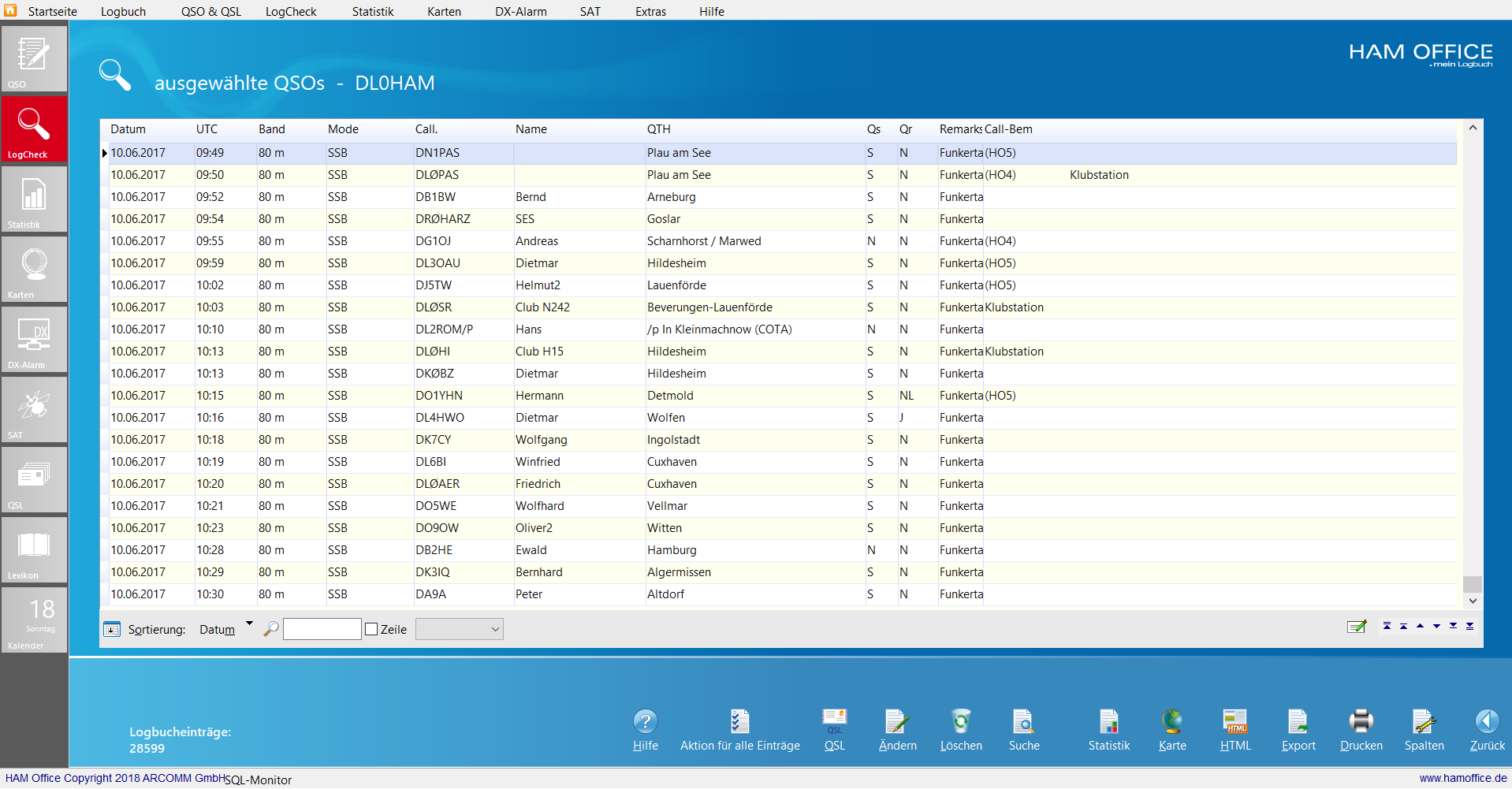The width and height of the screenshot is (1512, 789).
Task: Open the Logbuch menu
Action: [x=123, y=11]
